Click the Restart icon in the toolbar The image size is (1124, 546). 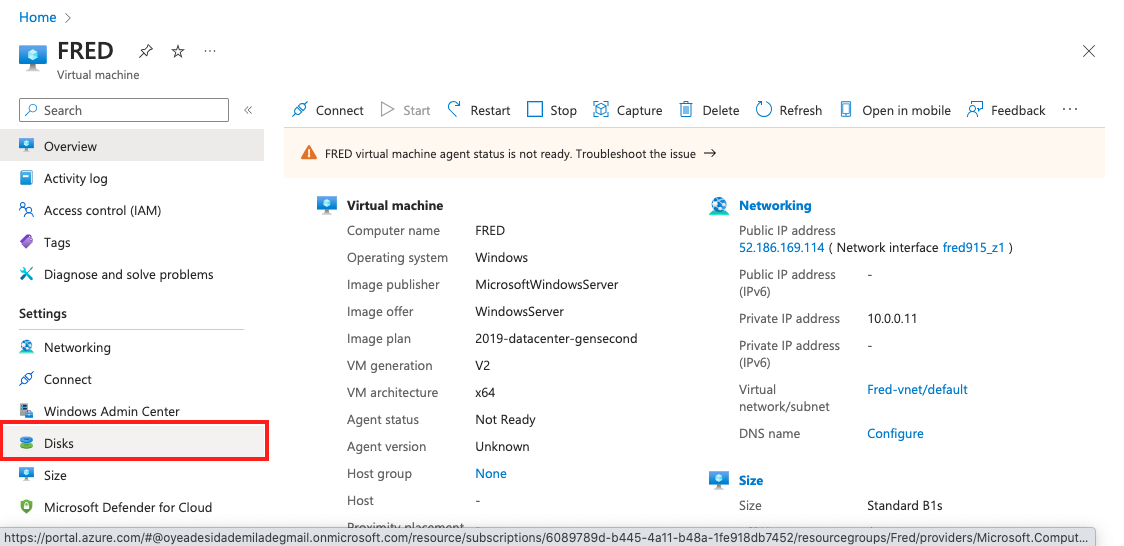454,109
